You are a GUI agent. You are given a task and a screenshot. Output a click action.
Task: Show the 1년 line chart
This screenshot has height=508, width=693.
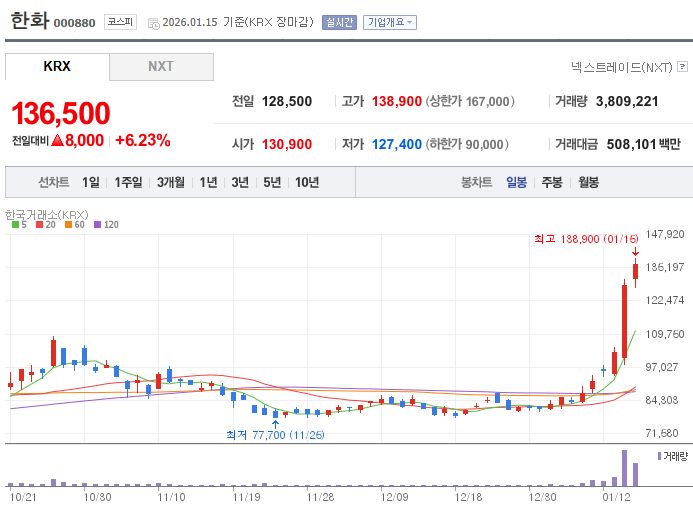pyautogui.click(x=208, y=182)
